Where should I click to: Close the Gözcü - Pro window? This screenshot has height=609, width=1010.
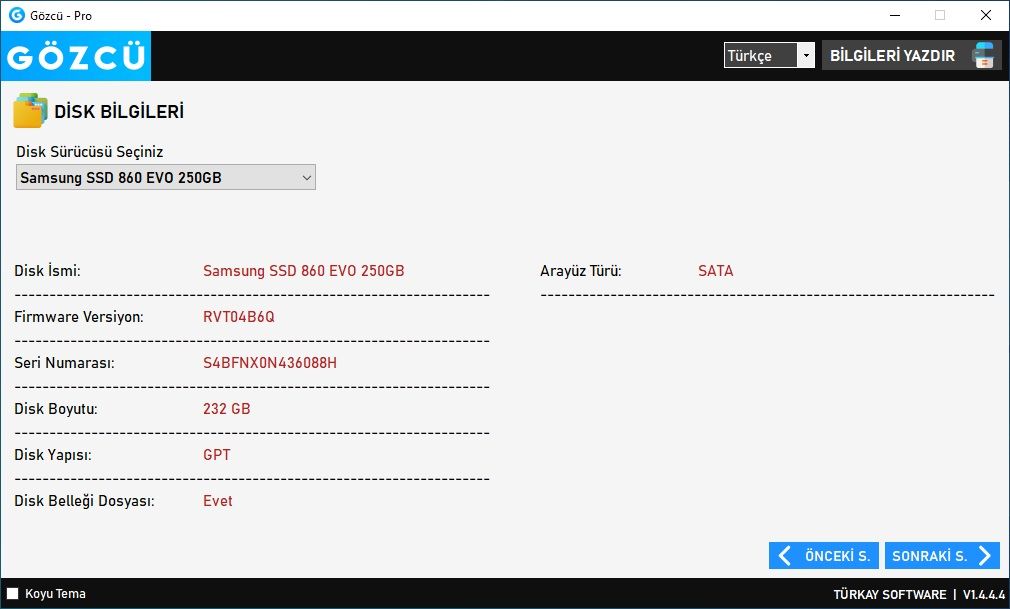point(986,15)
